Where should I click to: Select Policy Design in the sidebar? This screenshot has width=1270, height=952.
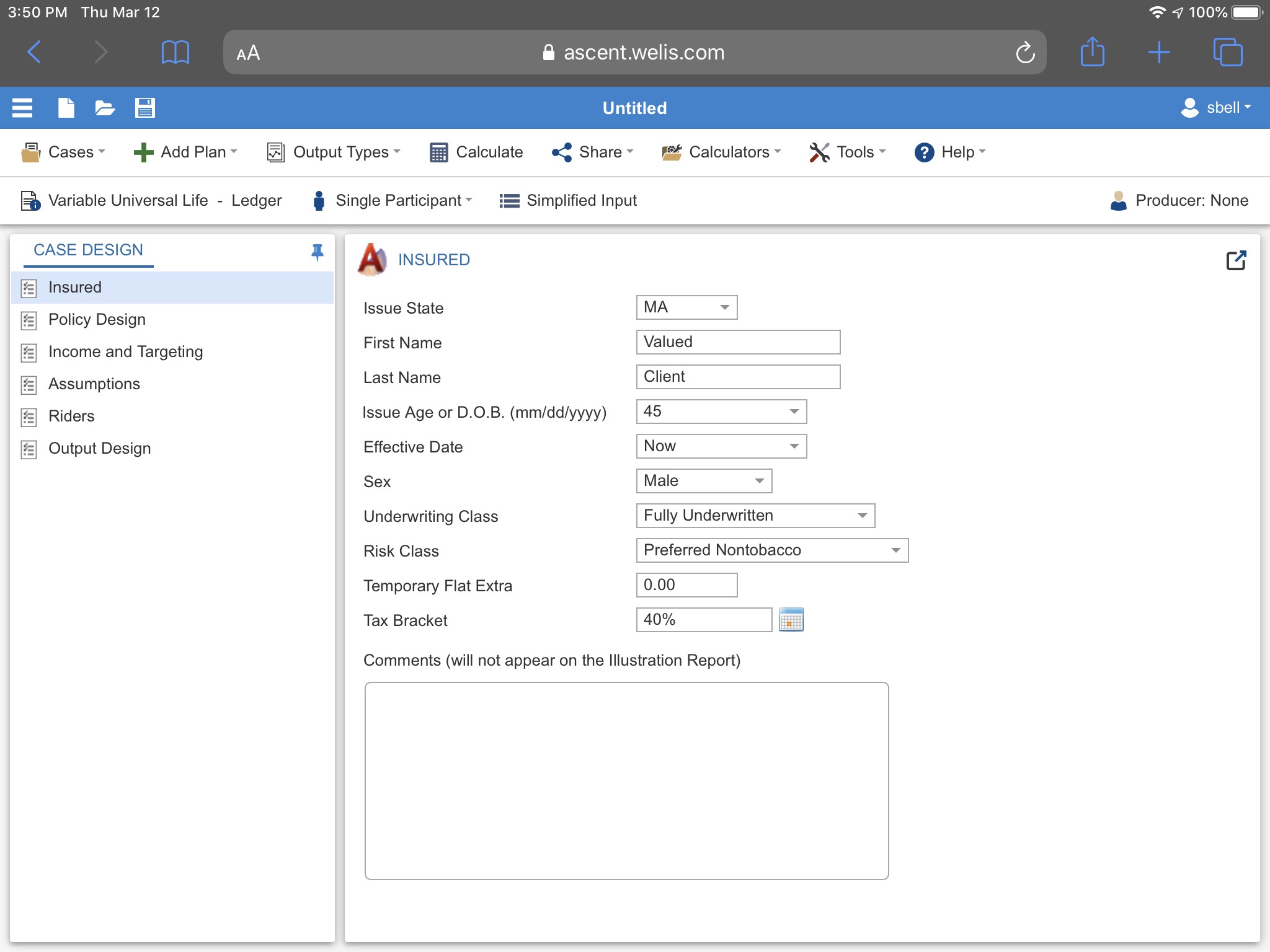97,320
